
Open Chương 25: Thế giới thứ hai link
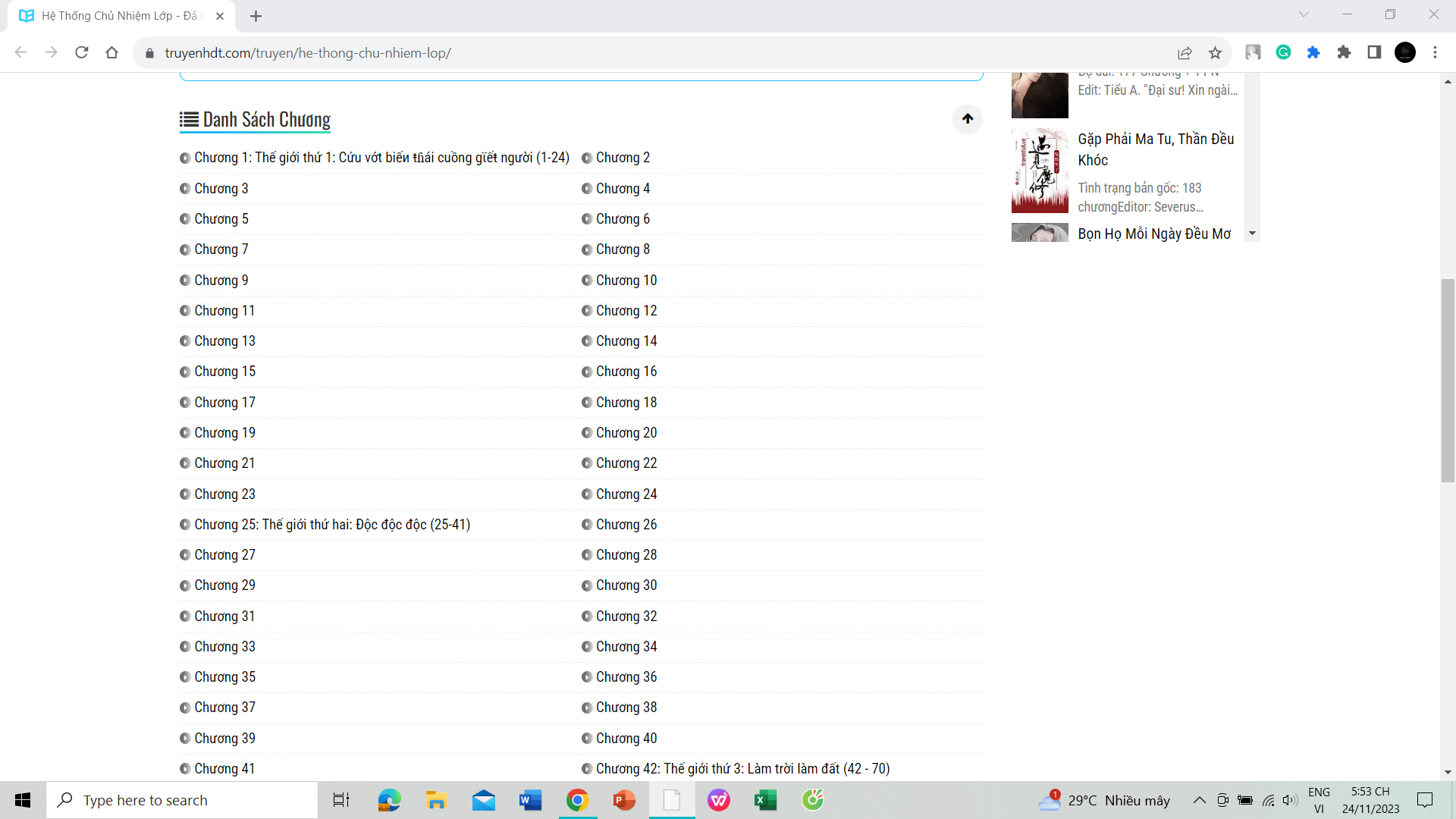pyautogui.click(x=331, y=525)
